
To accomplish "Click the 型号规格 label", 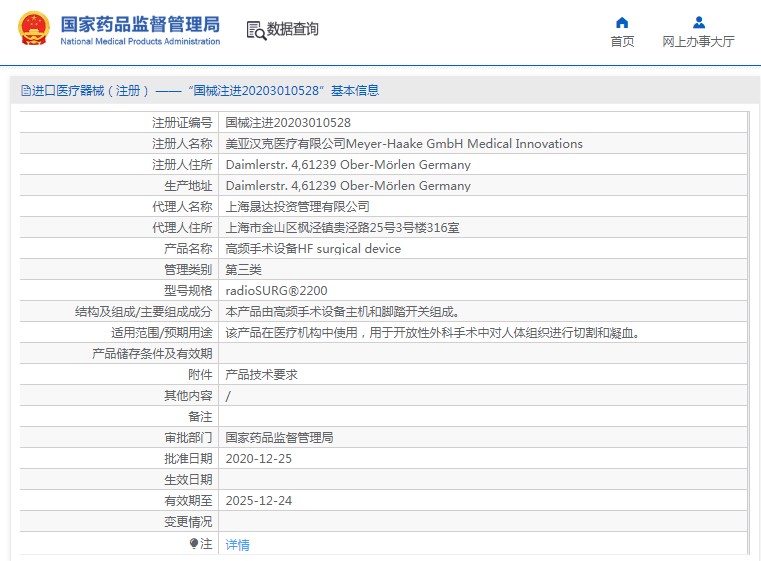I will pyautogui.click(x=188, y=290).
